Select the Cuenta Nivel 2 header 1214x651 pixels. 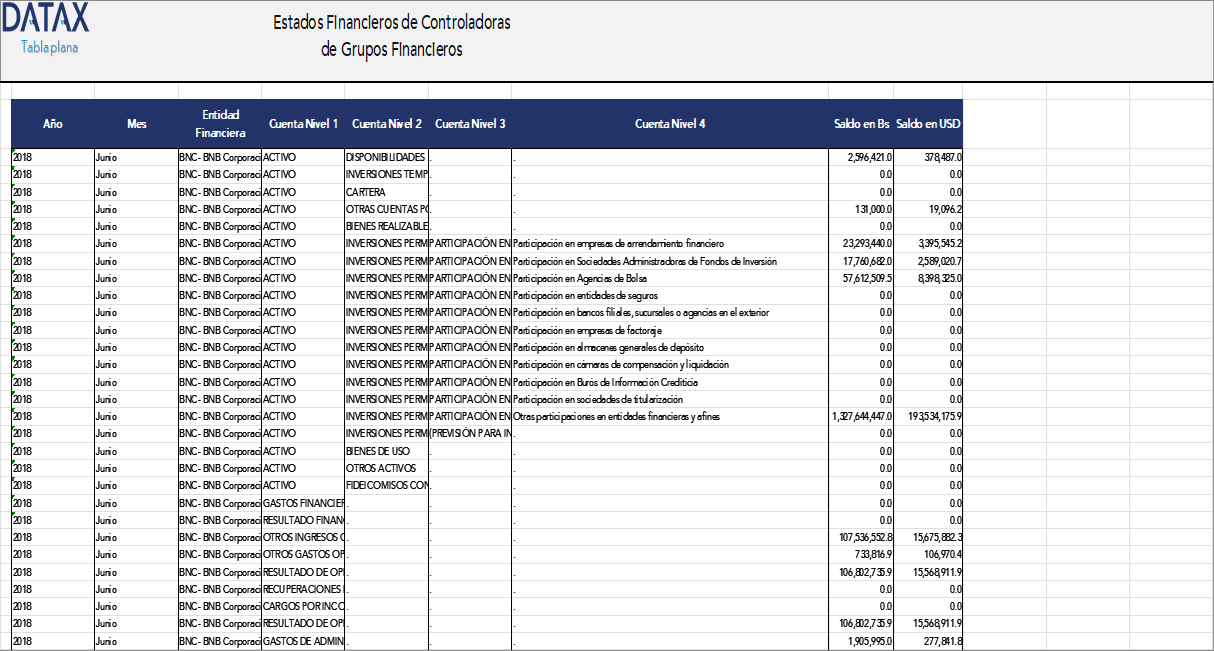(x=387, y=124)
